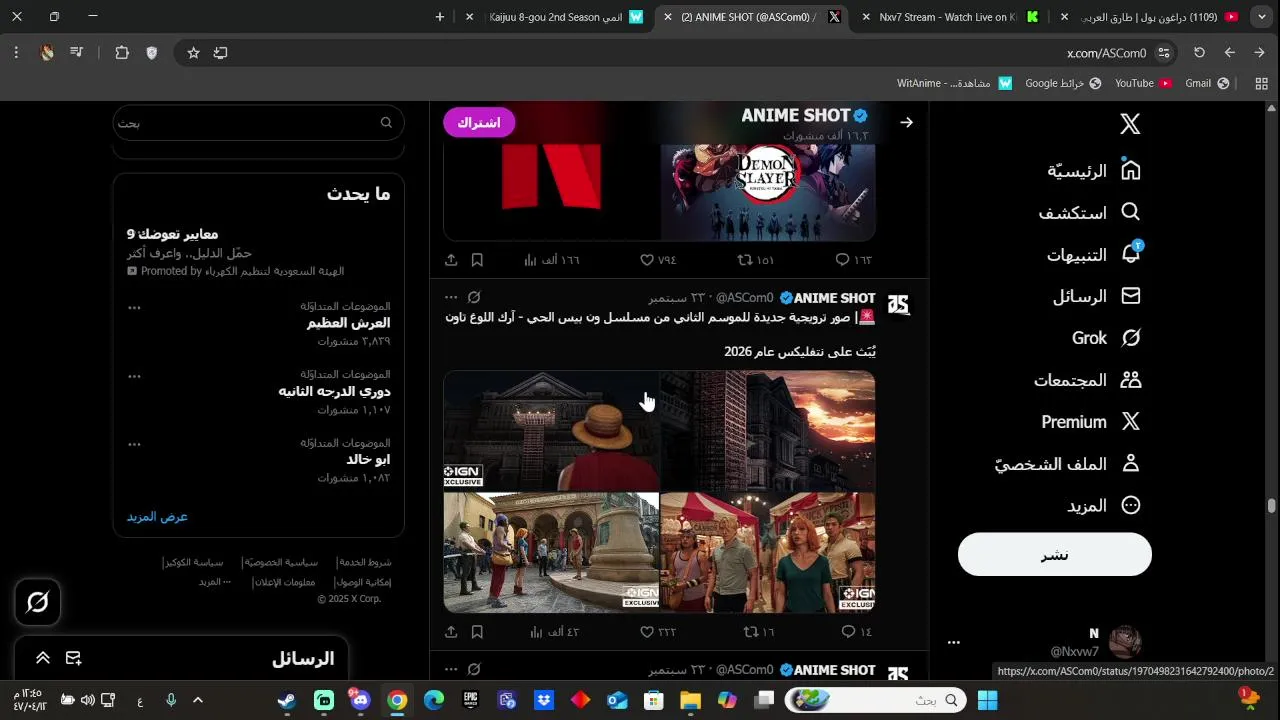The height and width of the screenshot is (720, 1280).
Task: Open Chrome tab search dropdown
Action: pyautogui.click(x=1263, y=17)
